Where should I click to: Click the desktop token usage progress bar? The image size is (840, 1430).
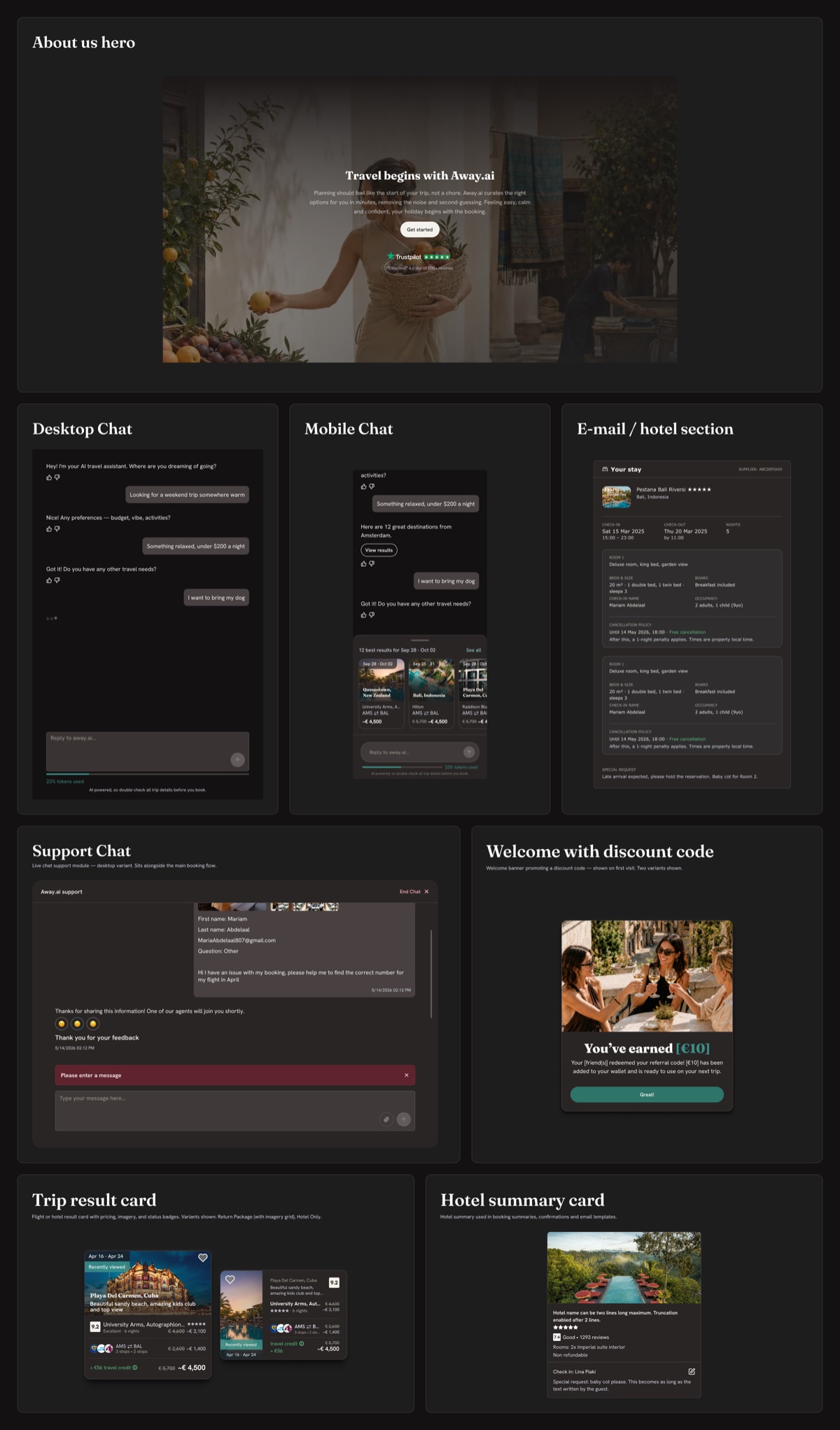tap(148, 774)
